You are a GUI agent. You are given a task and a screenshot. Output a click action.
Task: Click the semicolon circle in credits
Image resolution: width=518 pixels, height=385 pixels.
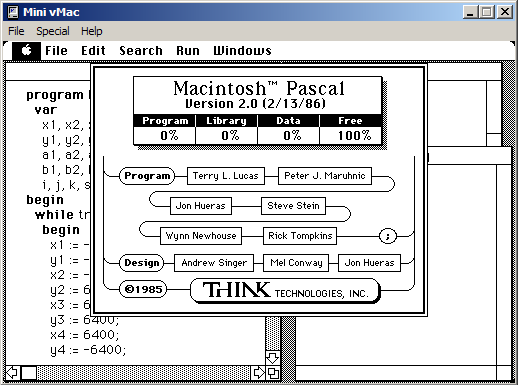coord(388,236)
